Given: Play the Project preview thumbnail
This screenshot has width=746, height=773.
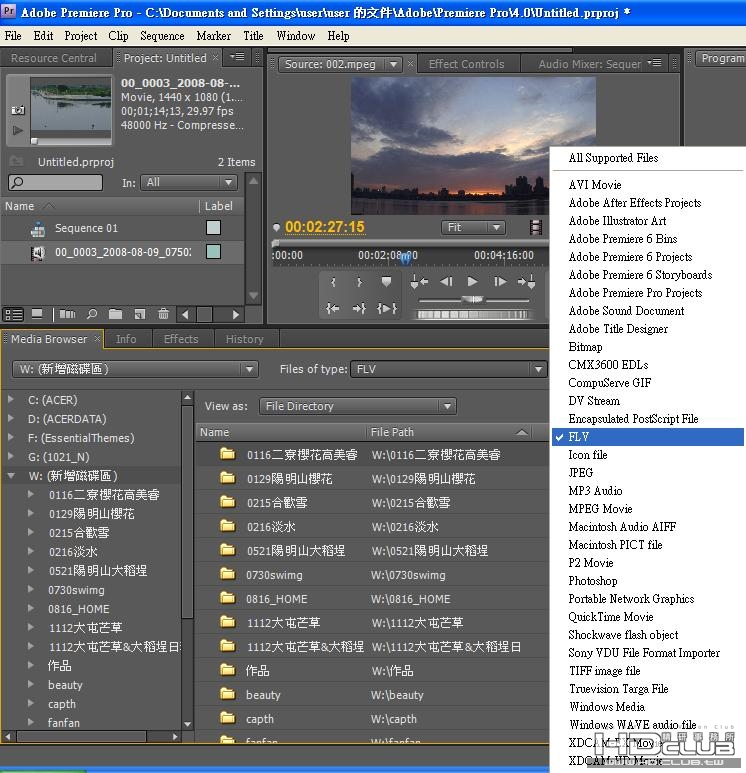Looking at the screenshot, I should coord(18,130).
